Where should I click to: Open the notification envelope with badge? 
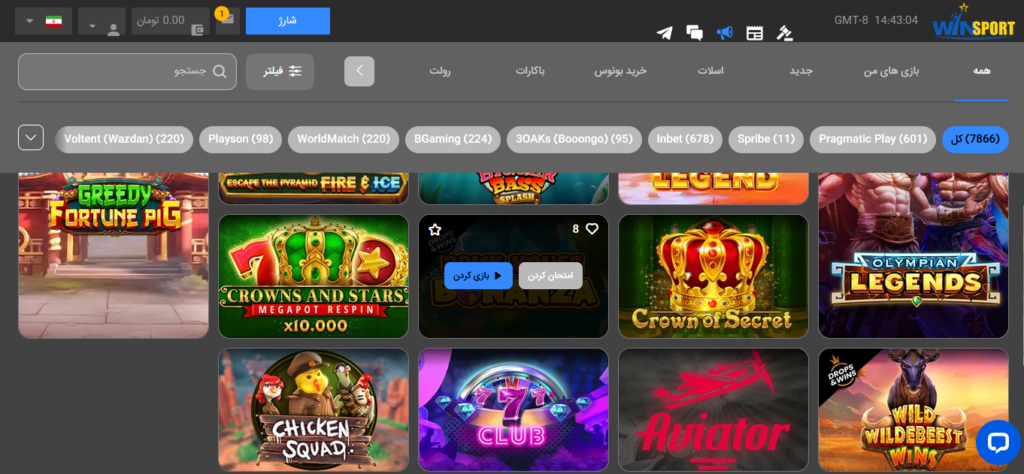click(228, 20)
